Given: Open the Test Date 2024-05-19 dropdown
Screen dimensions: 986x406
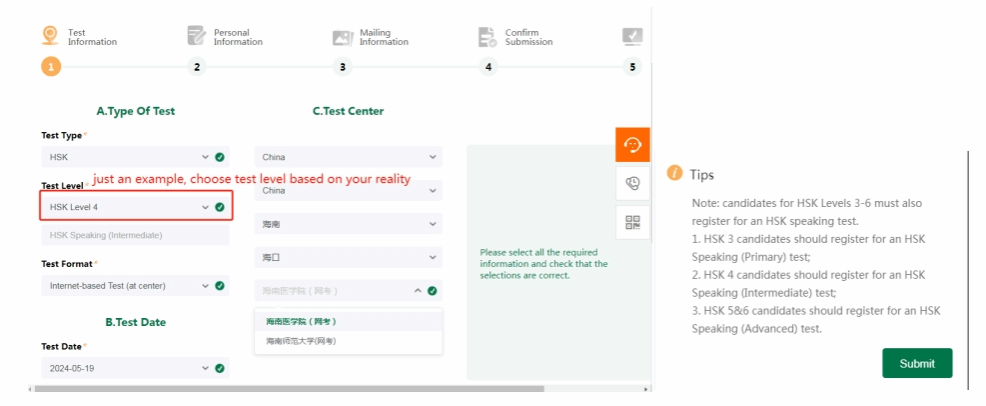Looking at the screenshot, I should point(134,368).
